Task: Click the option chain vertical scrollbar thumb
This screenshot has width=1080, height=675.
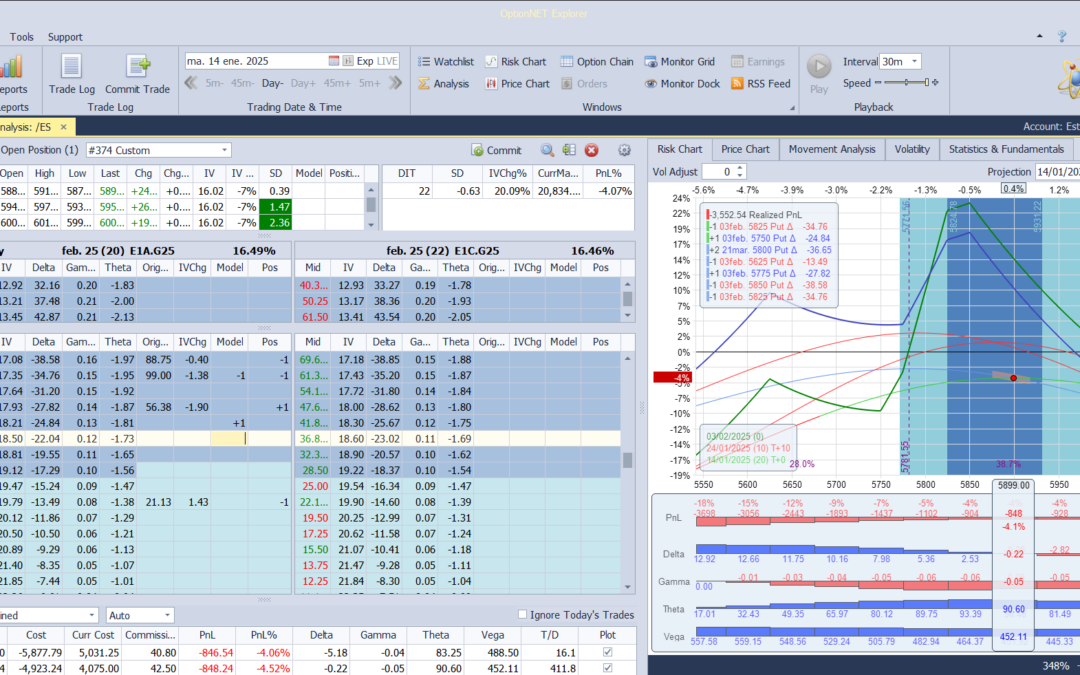Action: click(x=627, y=460)
